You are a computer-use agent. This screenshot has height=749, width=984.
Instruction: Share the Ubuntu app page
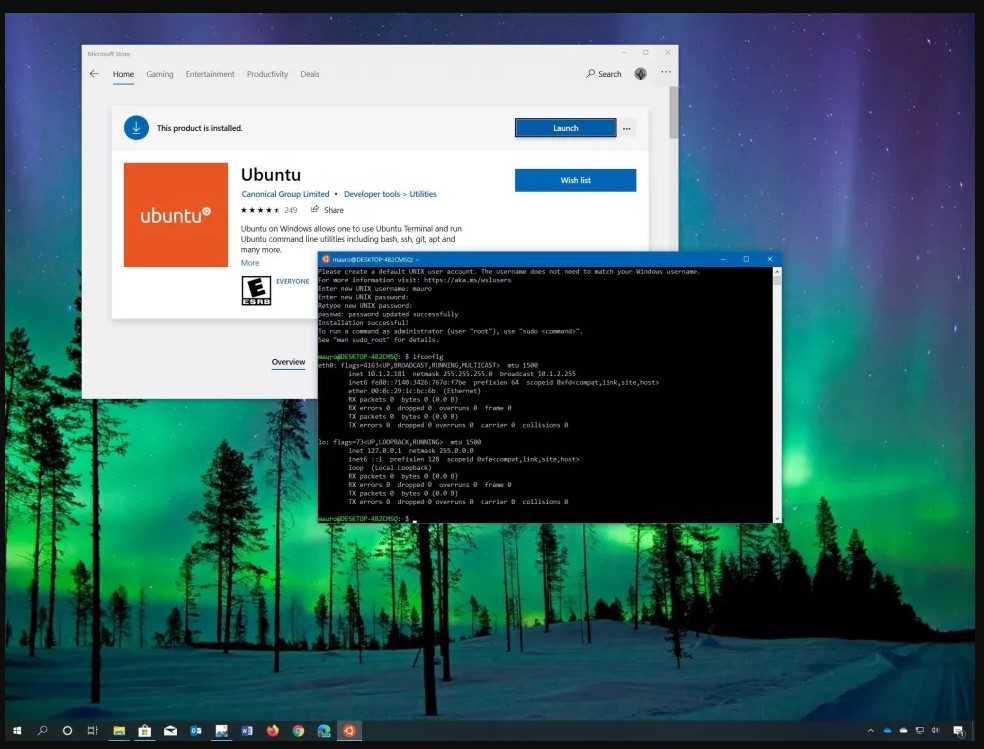[x=328, y=210]
